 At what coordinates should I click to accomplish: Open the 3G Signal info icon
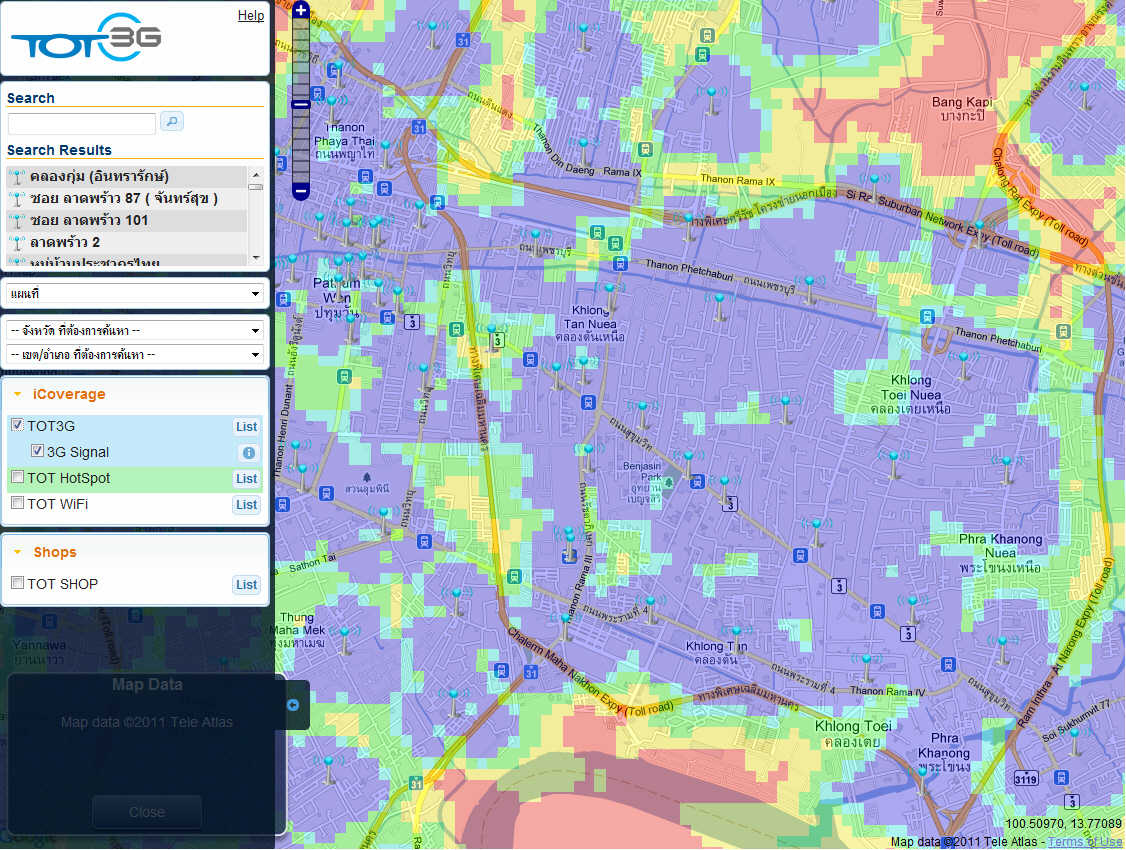pyautogui.click(x=247, y=453)
